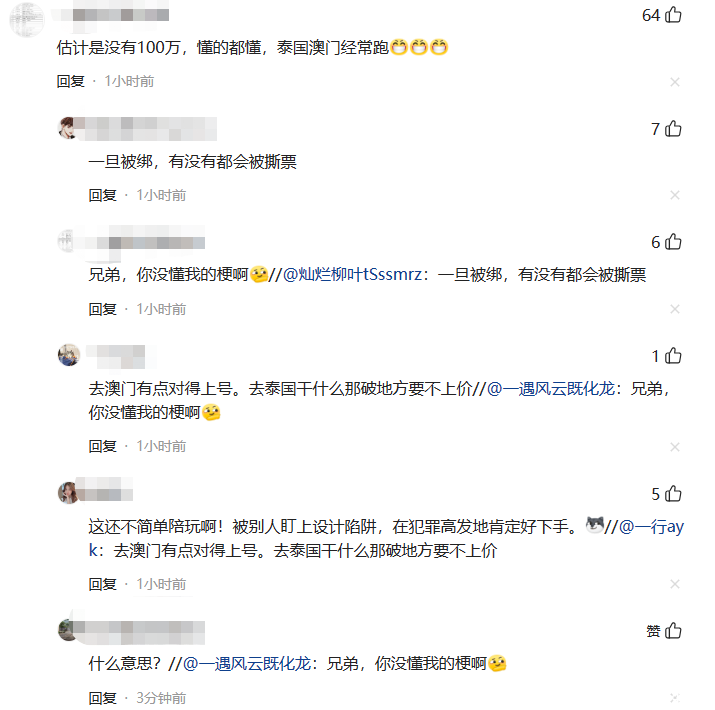Image resolution: width=715 pixels, height=710 pixels.
Task: Open avatar of the "一旦被绑" commenter
Action: pyautogui.click(x=68, y=128)
